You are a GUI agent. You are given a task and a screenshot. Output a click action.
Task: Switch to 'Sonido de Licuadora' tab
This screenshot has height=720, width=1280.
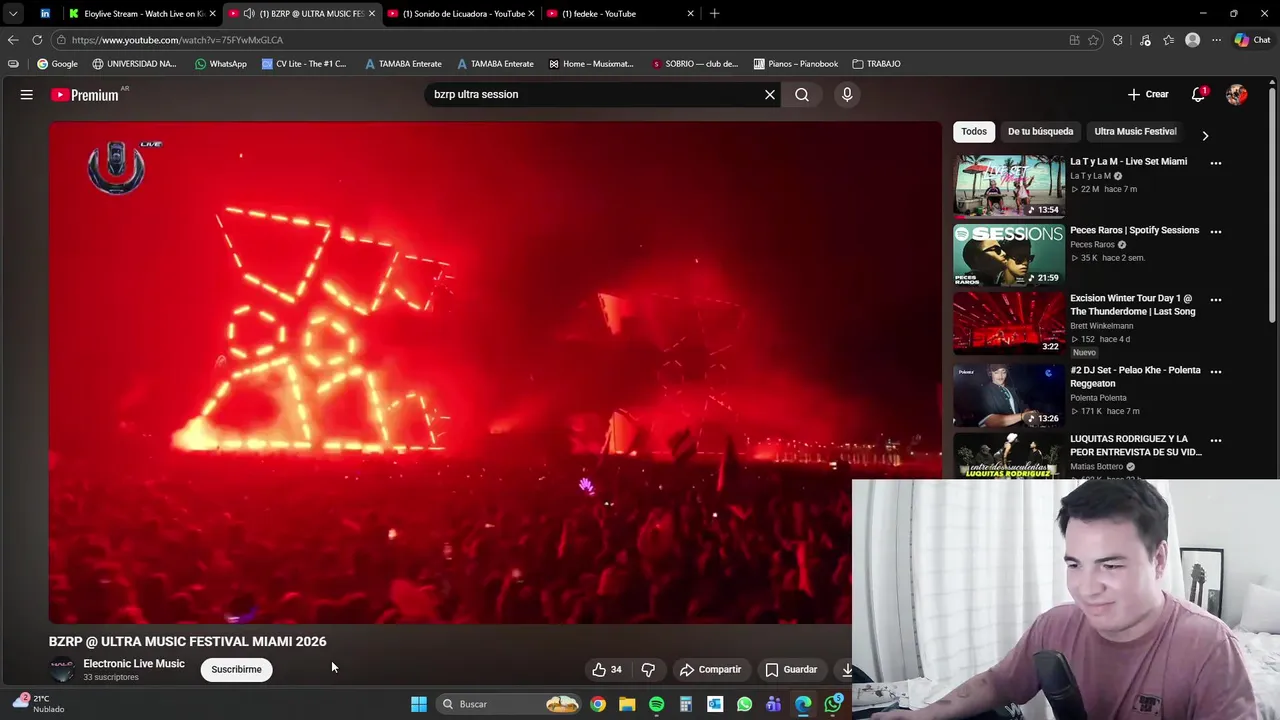pos(460,14)
